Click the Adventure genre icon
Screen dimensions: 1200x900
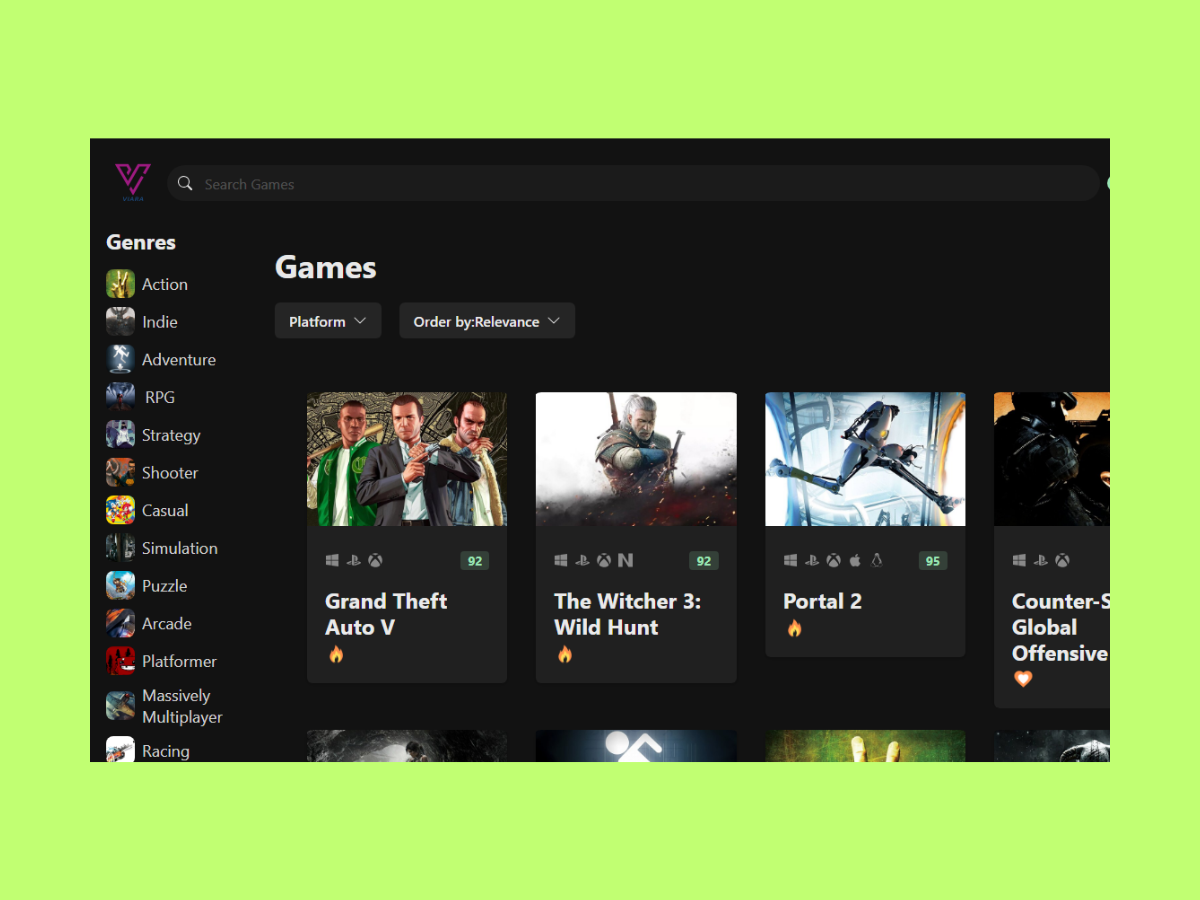click(x=120, y=359)
